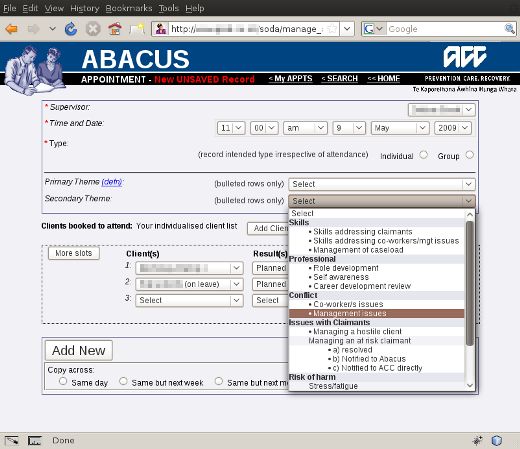Click the browser forward arrow
Screen dimensions: 520x449
tap(34, 29)
